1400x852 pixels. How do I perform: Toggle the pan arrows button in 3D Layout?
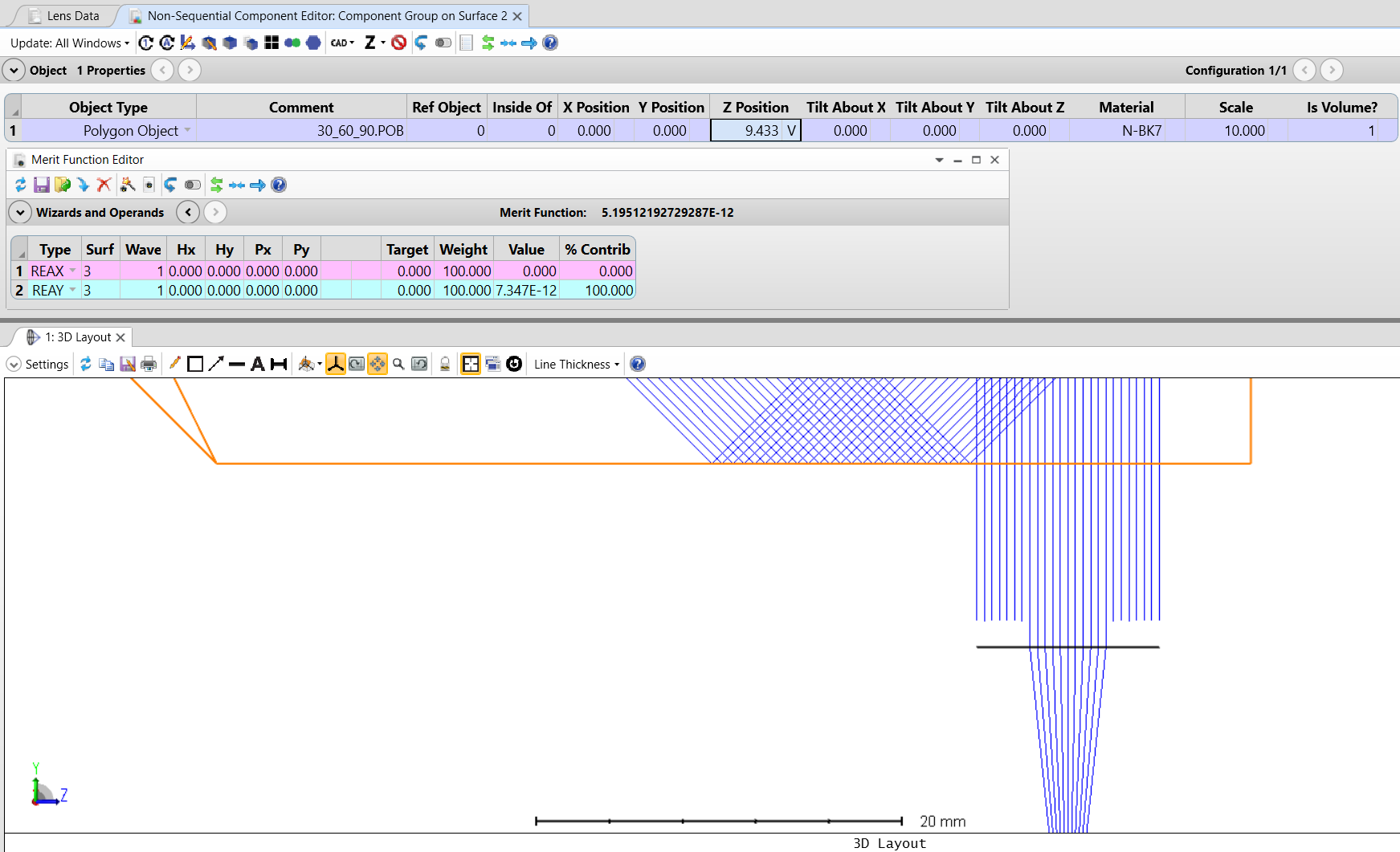click(x=378, y=365)
